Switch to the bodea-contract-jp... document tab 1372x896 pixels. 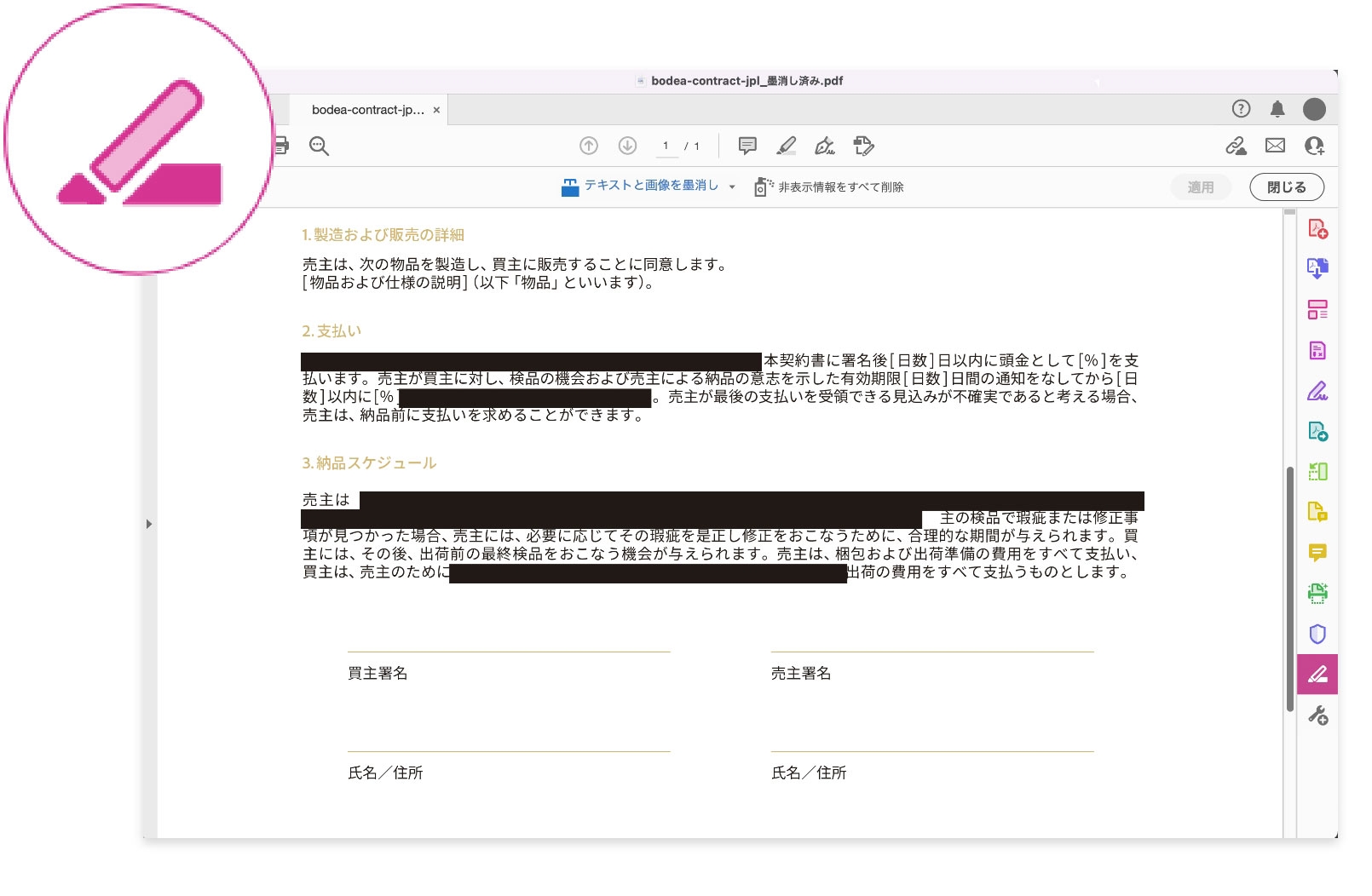tap(368, 110)
